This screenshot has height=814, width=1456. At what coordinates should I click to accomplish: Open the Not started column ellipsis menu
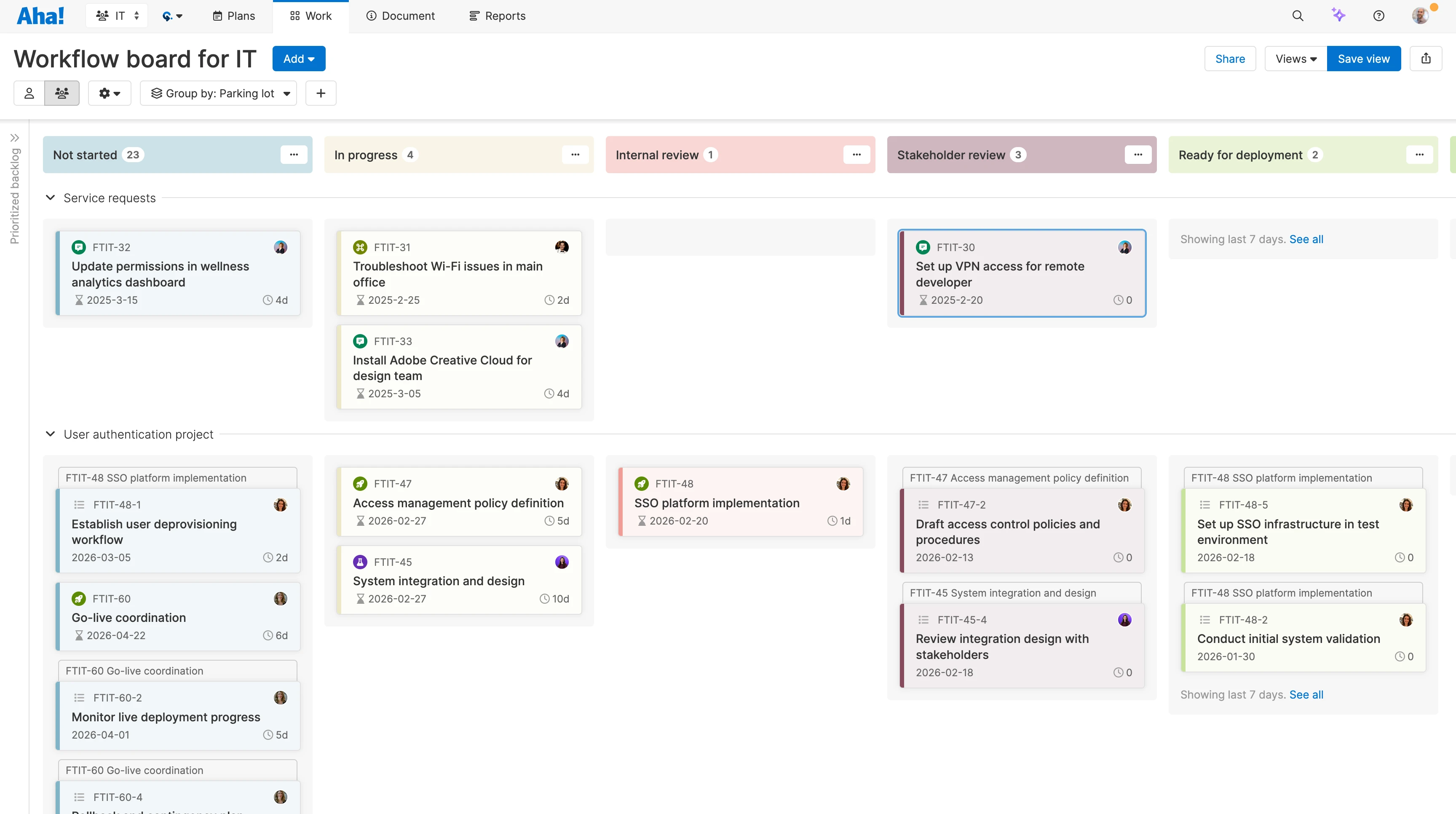click(x=293, y=154)
